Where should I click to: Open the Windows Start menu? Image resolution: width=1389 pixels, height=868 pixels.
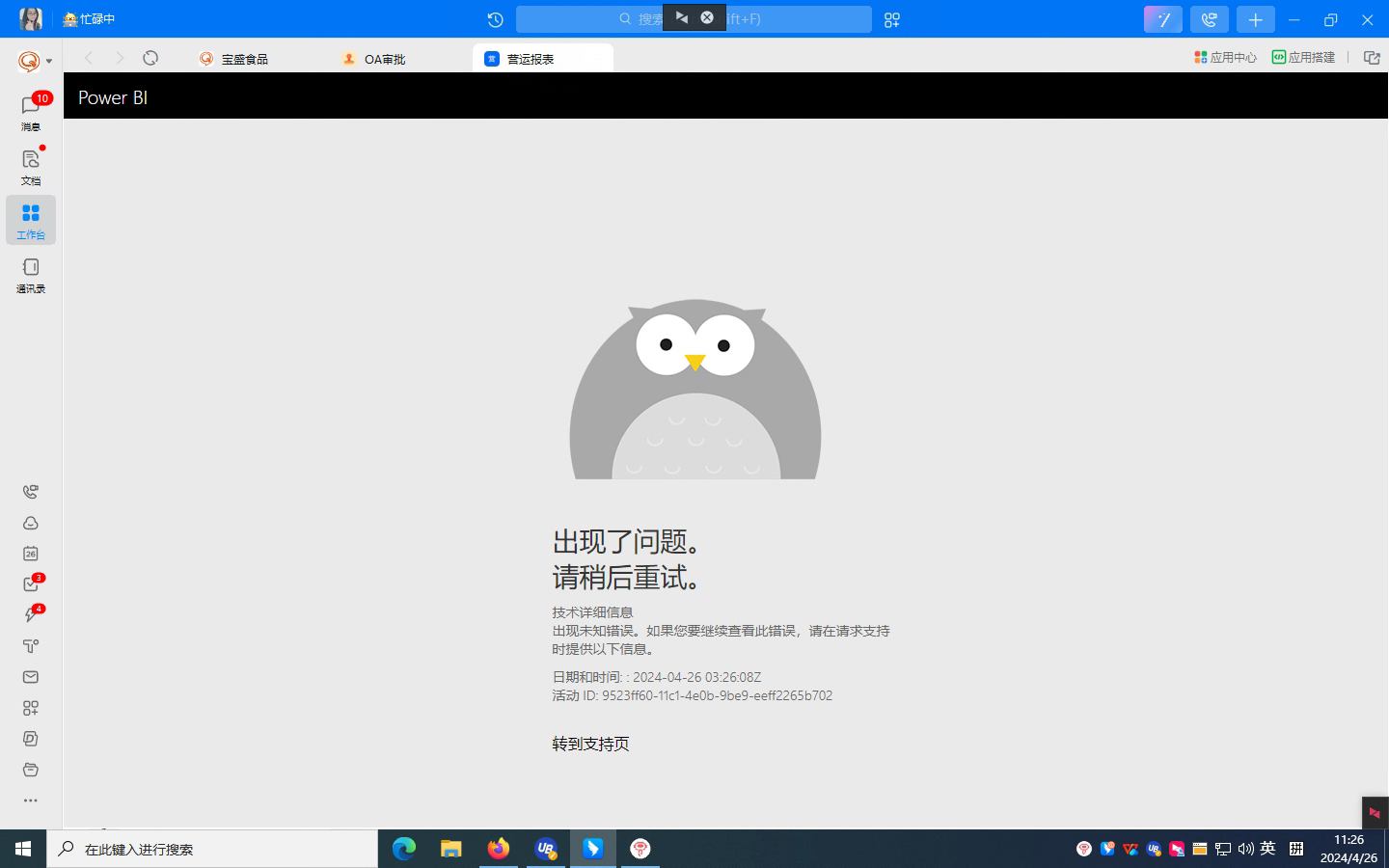tap(23, 849)
